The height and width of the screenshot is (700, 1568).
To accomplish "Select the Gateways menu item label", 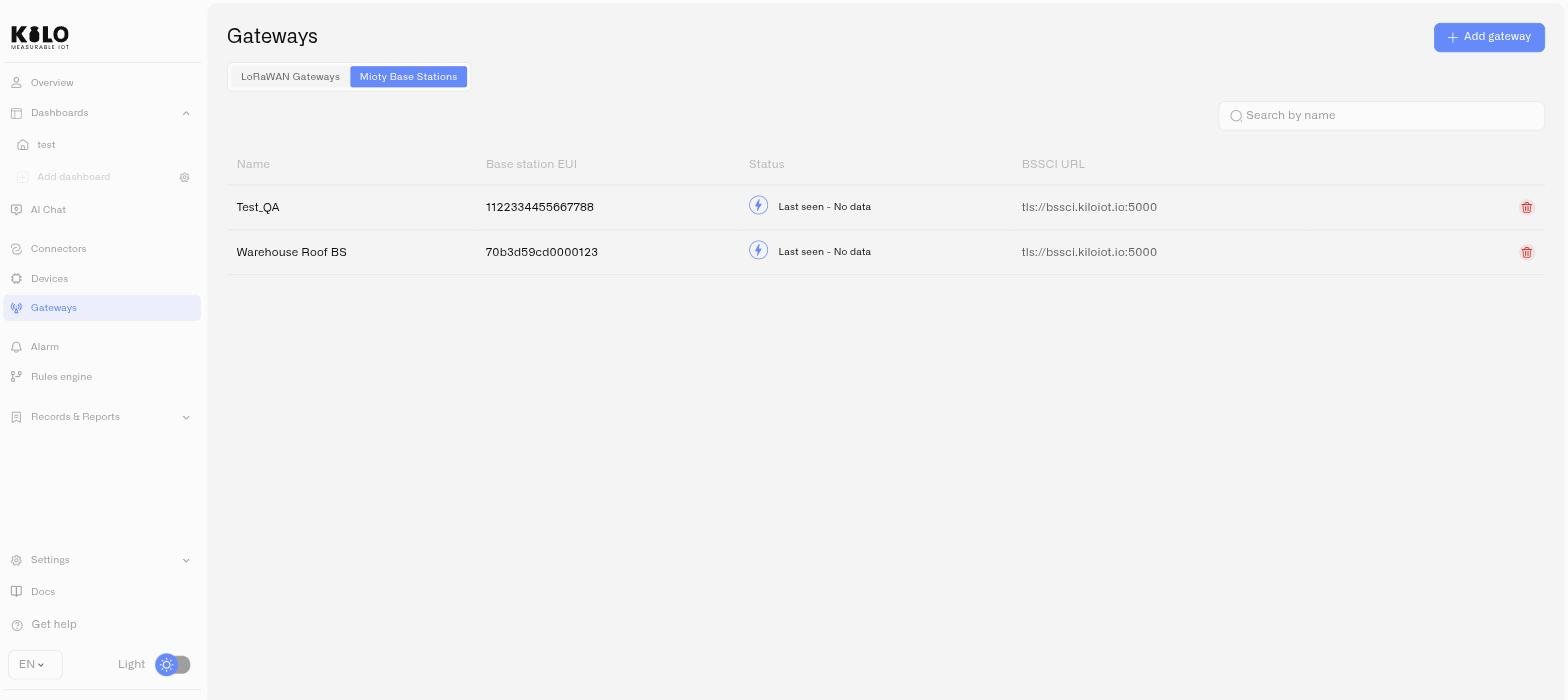I will [54, 308].
